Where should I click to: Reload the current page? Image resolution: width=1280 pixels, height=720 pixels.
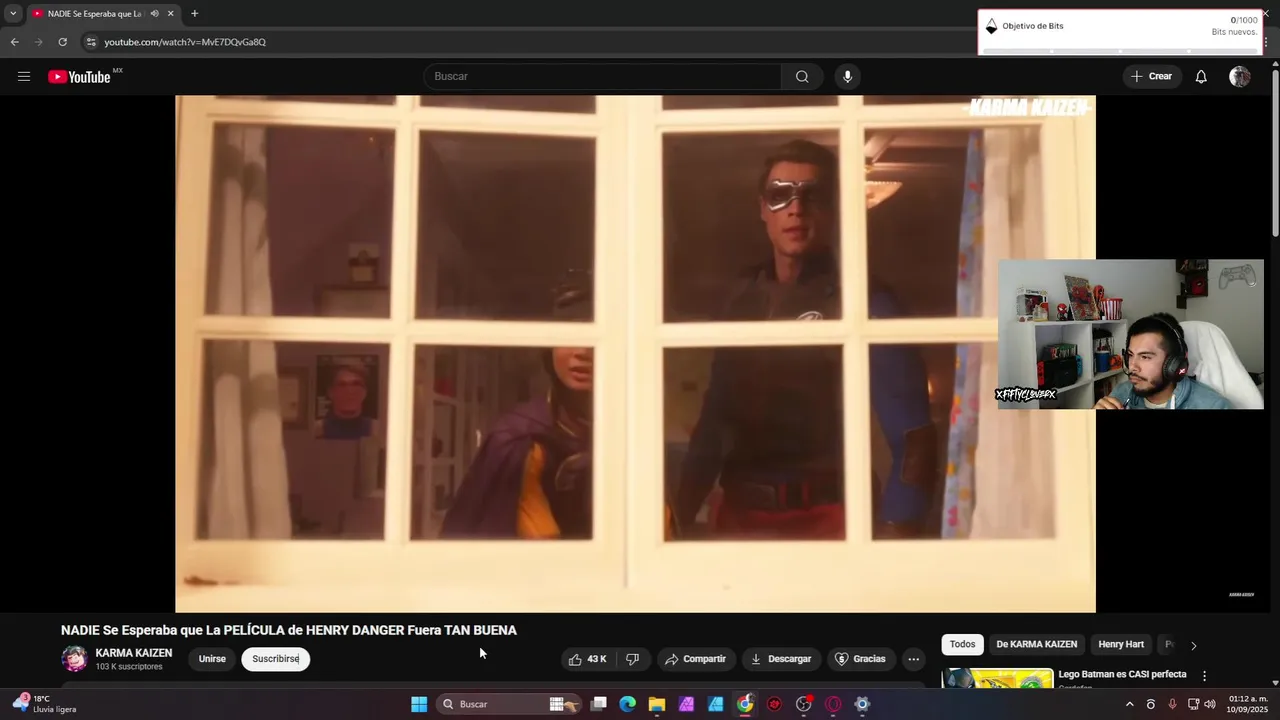[62, 42]
